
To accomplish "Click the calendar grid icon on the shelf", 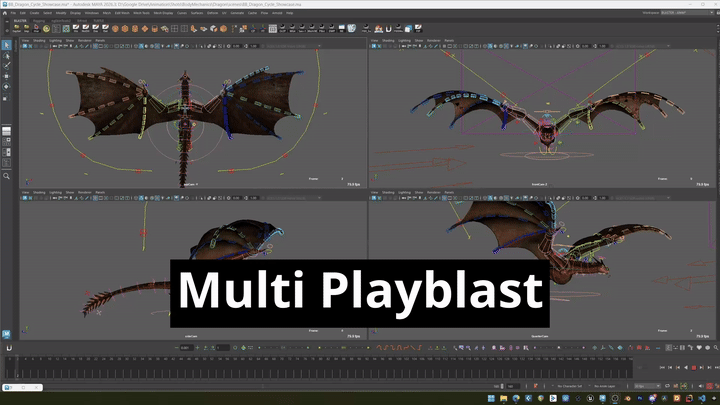I will click(273, 28).
